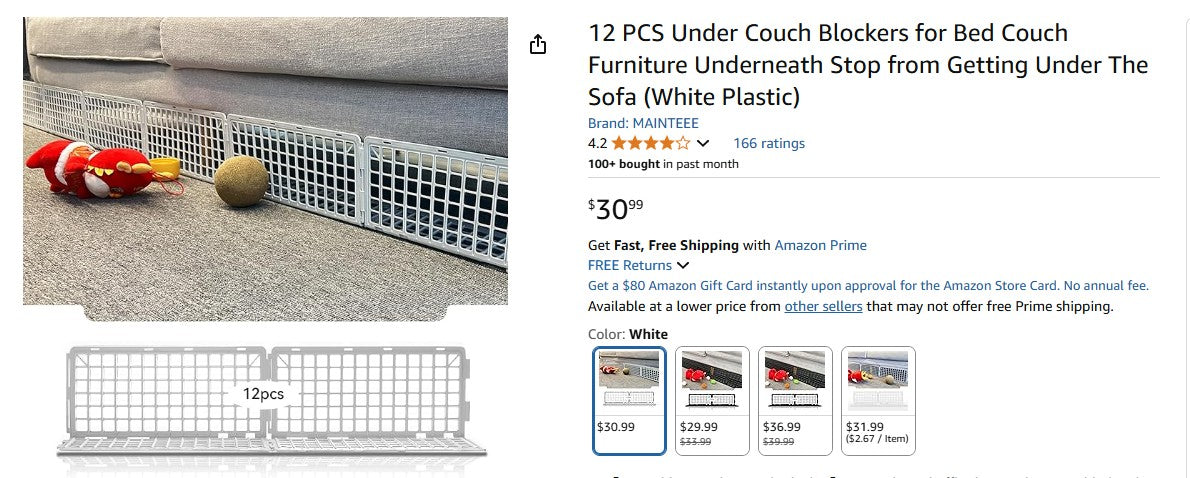
Task: Choose the $36.99 color variant
Action: (x=795, y=400)
